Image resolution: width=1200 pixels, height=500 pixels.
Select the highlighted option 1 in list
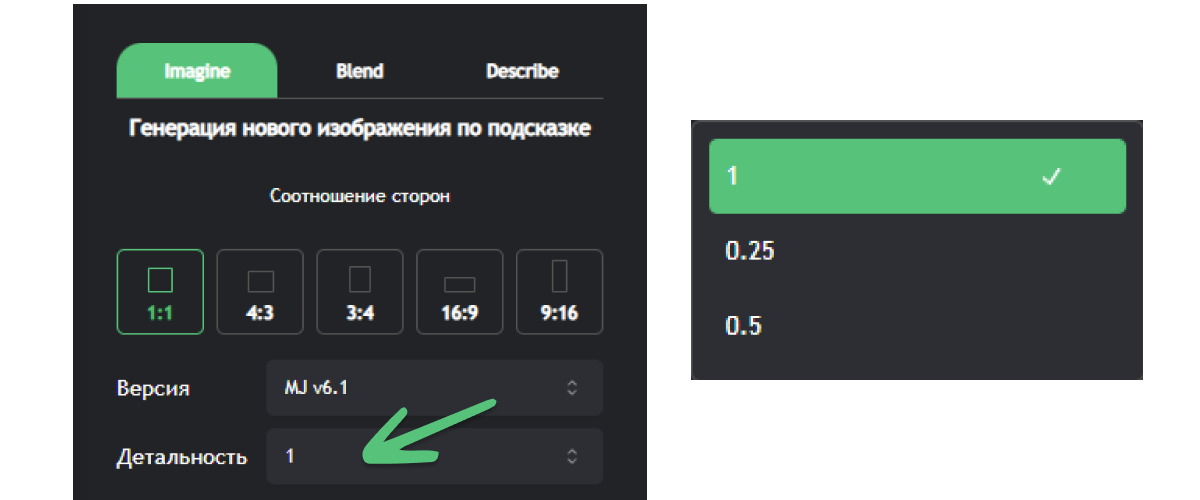click(x=917, y=176)
